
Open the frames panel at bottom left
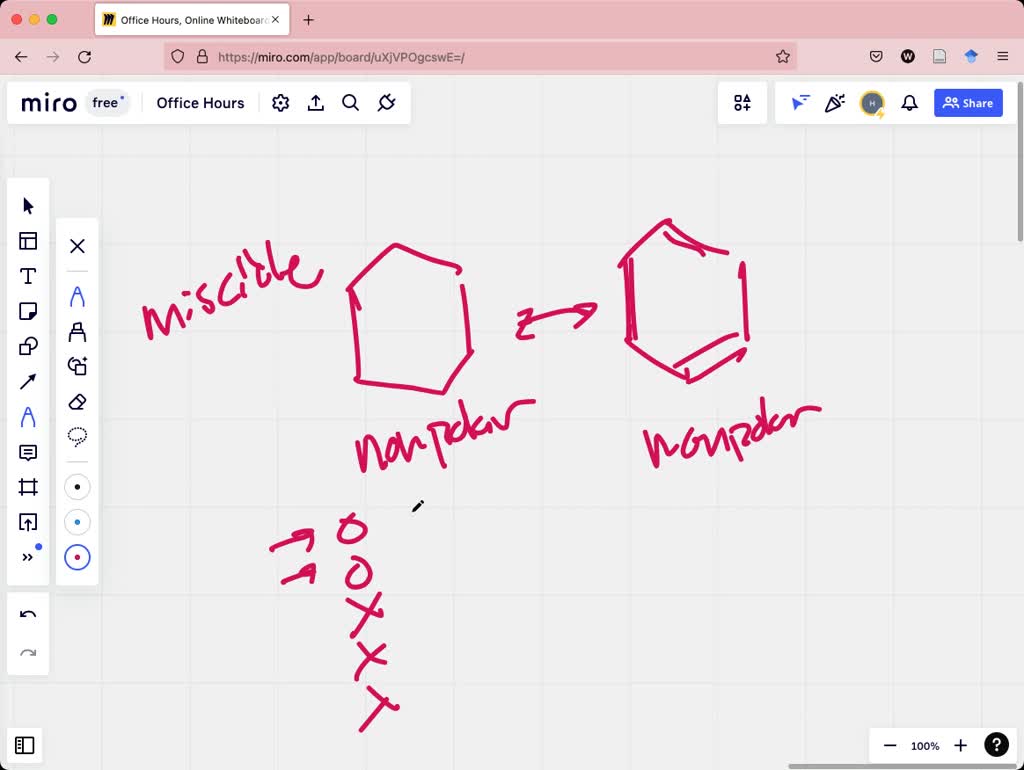tap(25, 745)
